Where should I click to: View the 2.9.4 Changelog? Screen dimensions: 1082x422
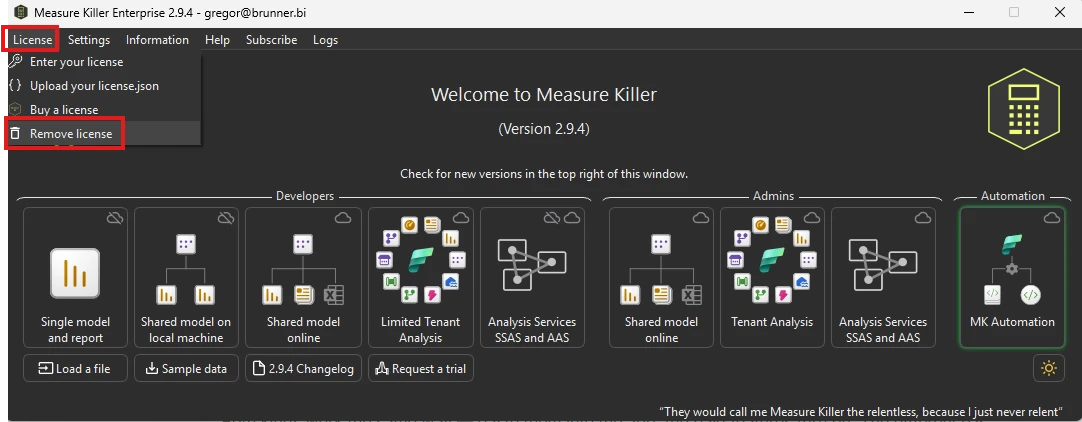pos(304,369)
